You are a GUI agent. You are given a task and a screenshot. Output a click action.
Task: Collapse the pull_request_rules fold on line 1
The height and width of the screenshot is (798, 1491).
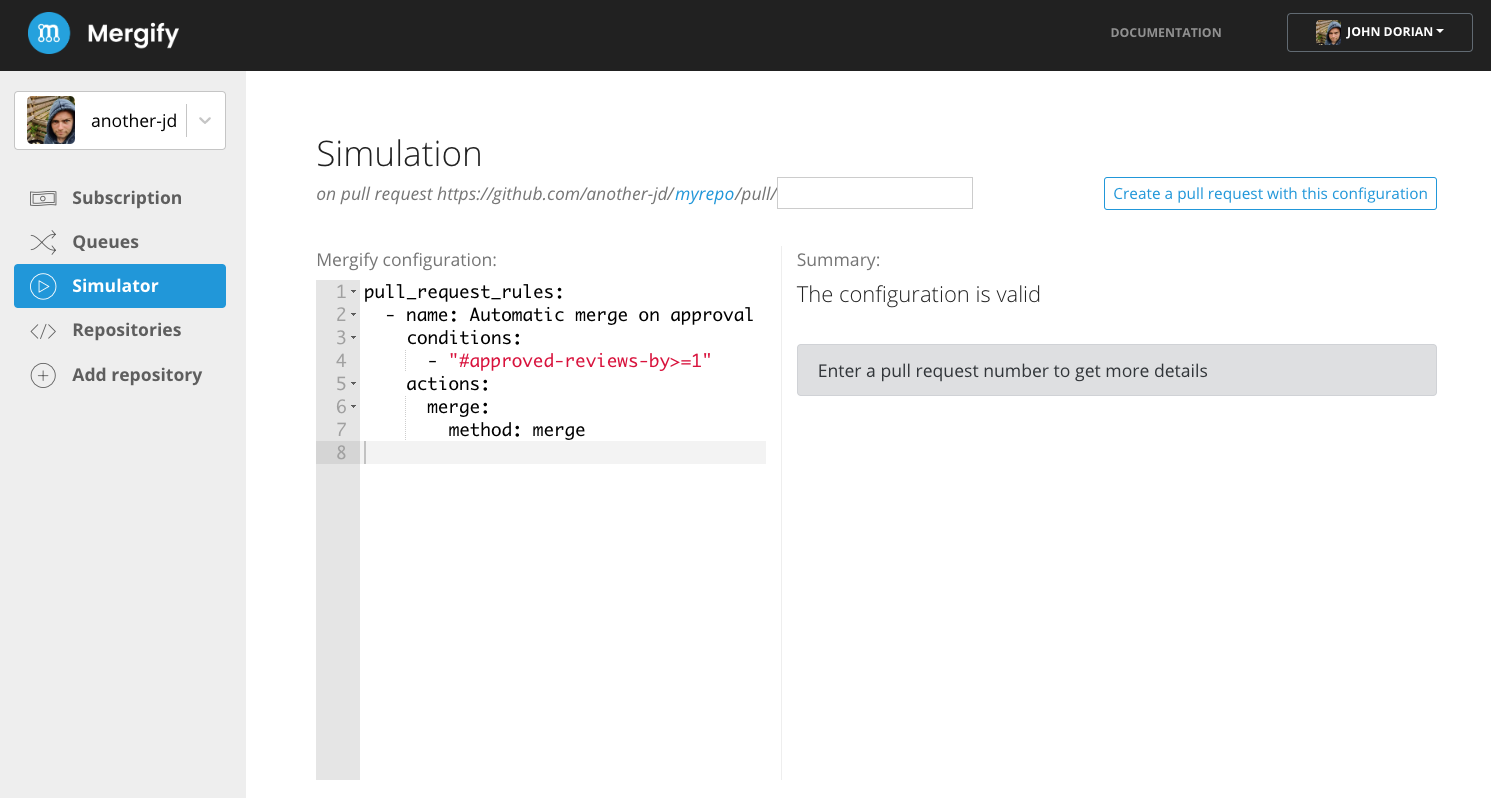pos(353,292)
